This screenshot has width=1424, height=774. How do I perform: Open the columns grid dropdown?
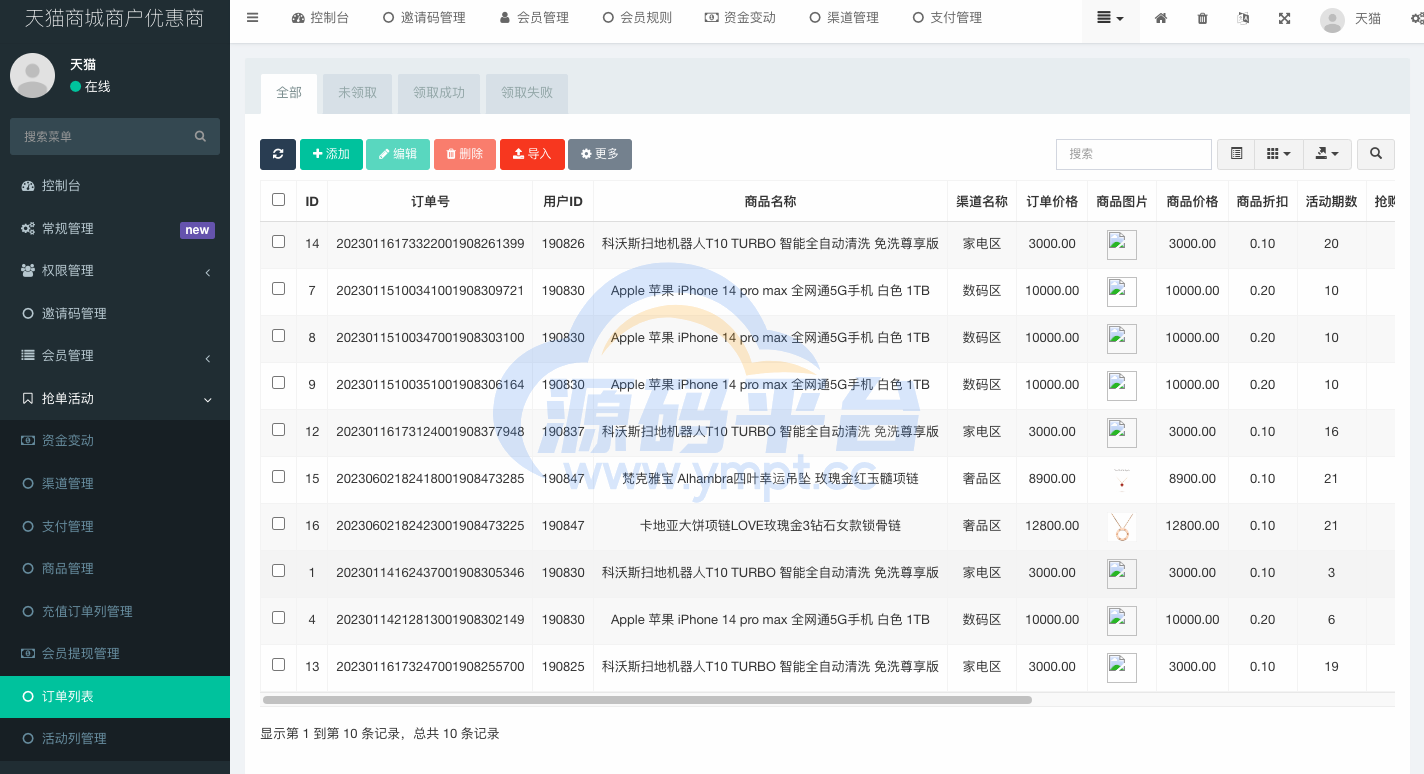point(1279,154)
